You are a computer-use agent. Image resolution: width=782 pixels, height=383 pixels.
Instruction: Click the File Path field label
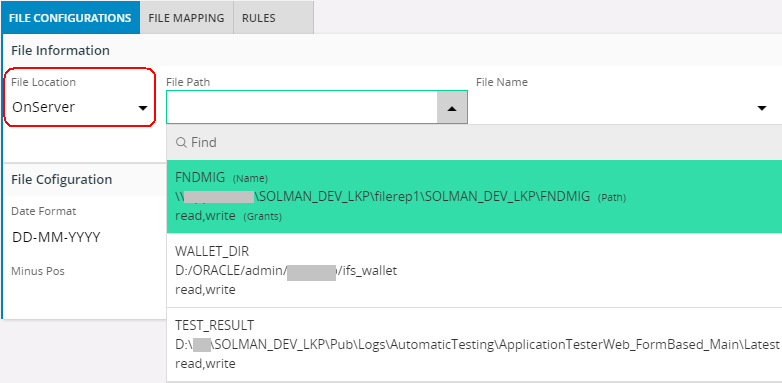point(188,82)
